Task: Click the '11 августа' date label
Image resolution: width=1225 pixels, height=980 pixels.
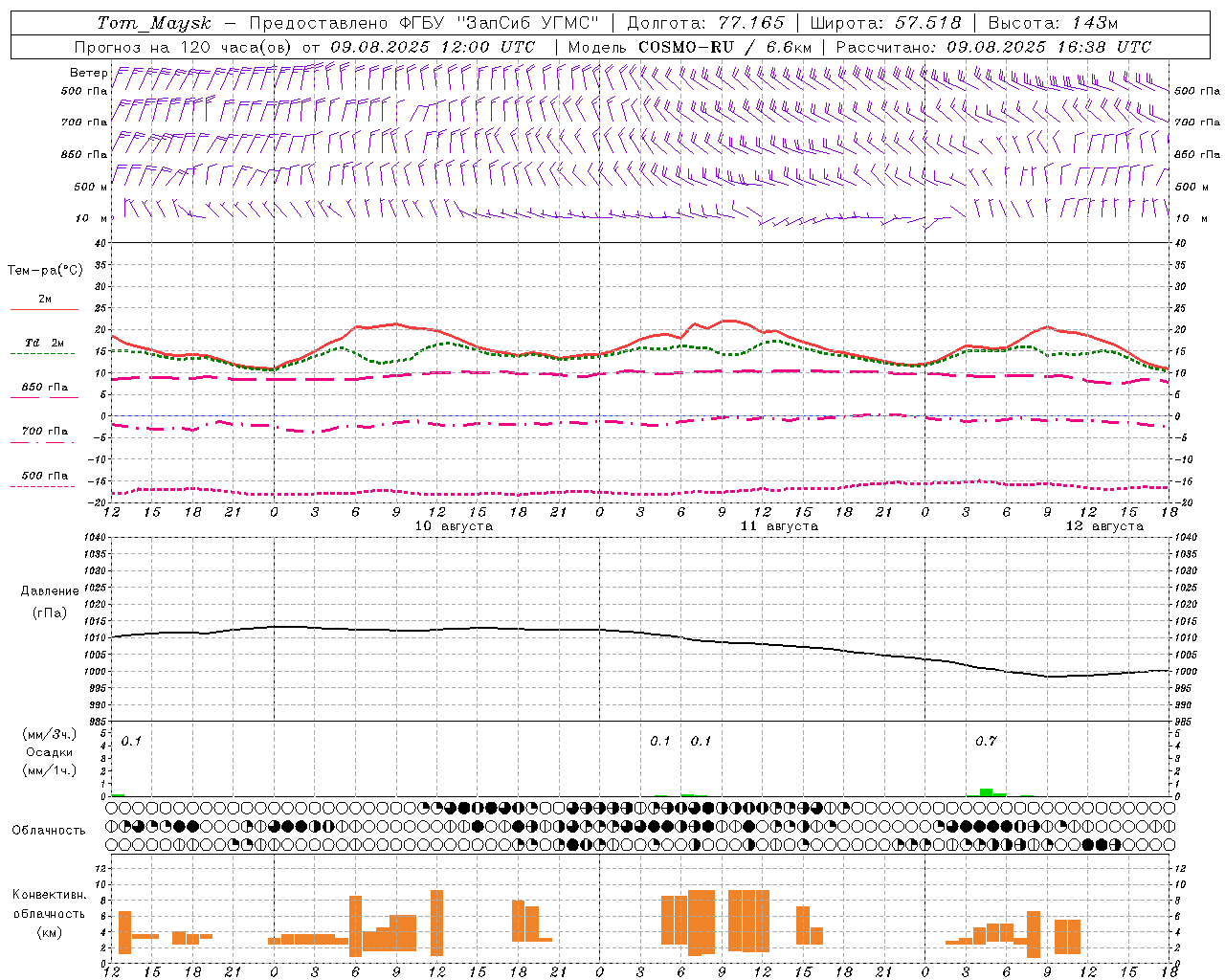Action: tap(779, 526)
